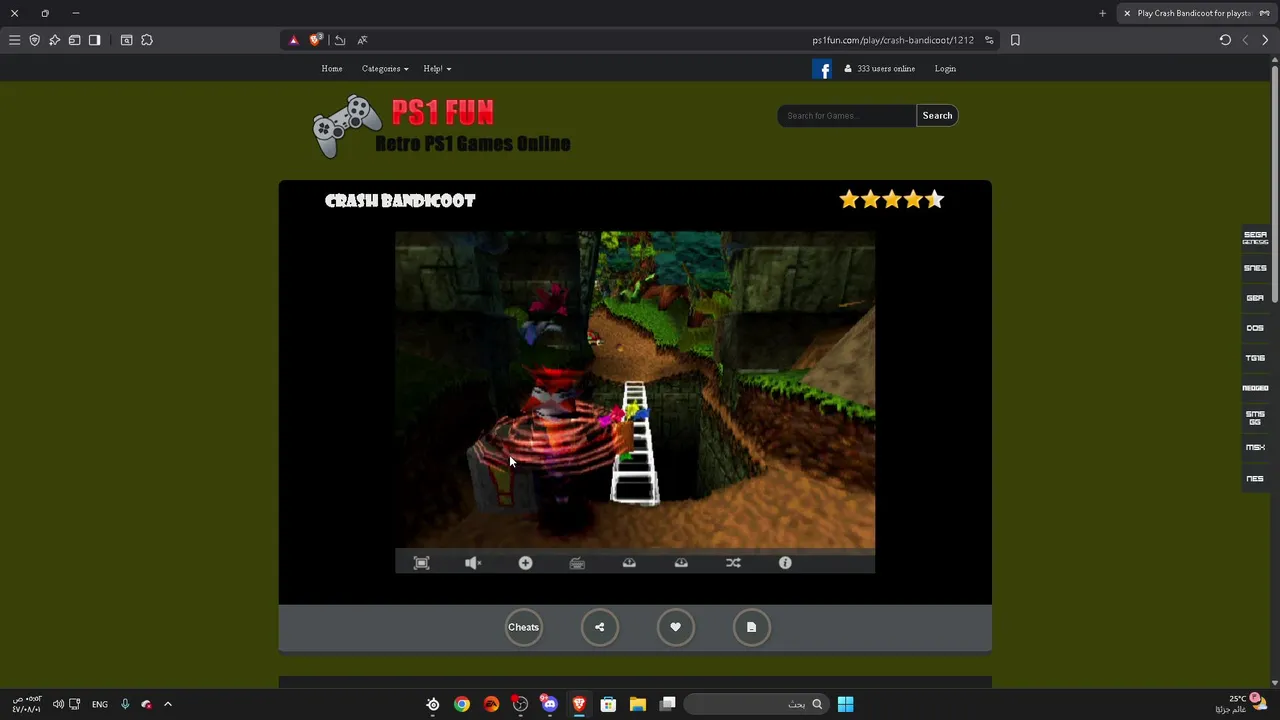
Task: Click the Search button
Action: pyautogui.click(x=937, y=116)
